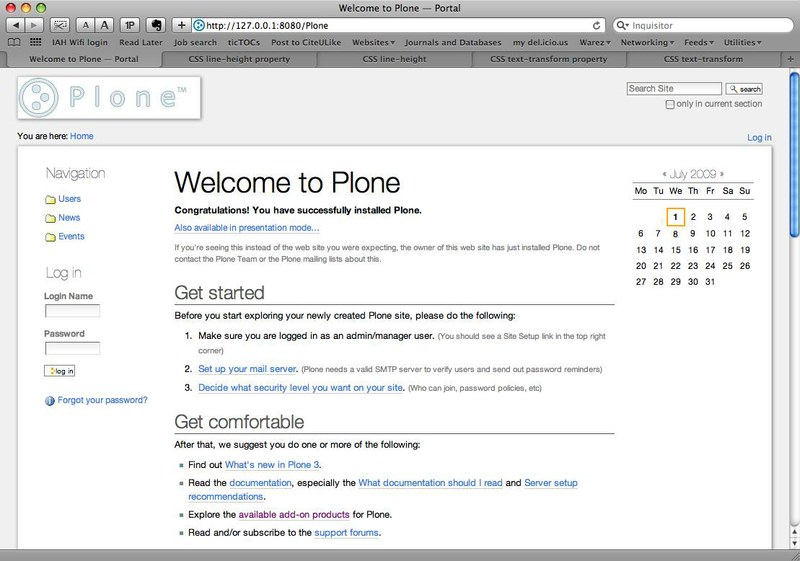Open Also available in presentation mode link
This screenshot has width=800, height=561.
247,228
